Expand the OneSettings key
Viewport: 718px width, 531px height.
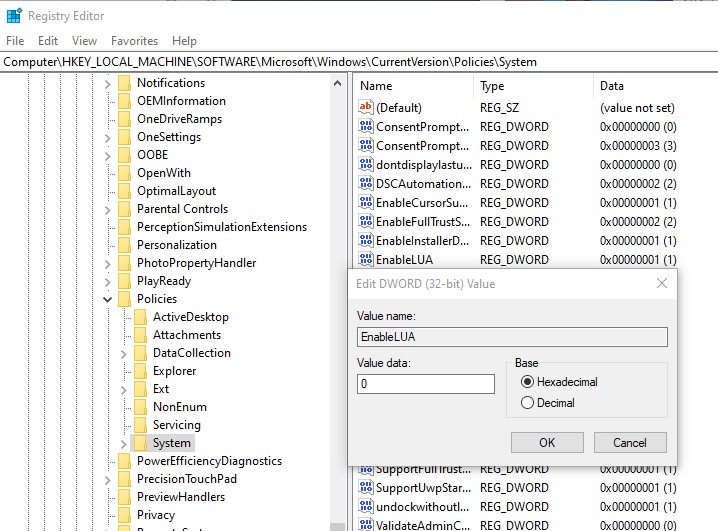(x=107, y=138)
